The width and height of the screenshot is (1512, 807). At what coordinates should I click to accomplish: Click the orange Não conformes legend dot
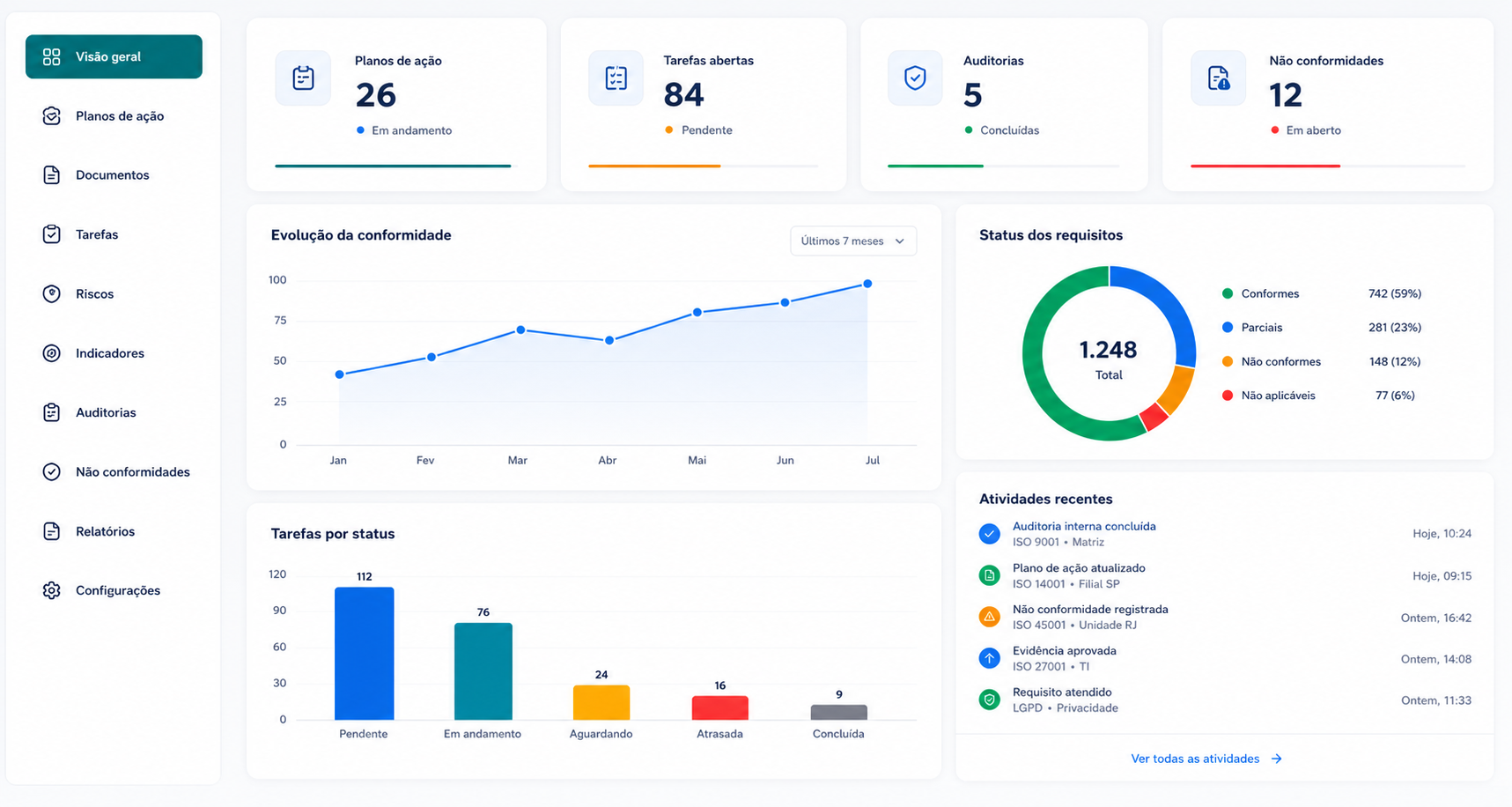tap(1228, 361)
